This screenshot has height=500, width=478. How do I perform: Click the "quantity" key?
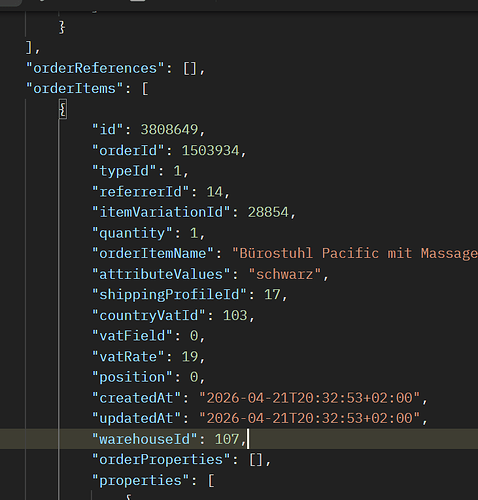point(132,233)
